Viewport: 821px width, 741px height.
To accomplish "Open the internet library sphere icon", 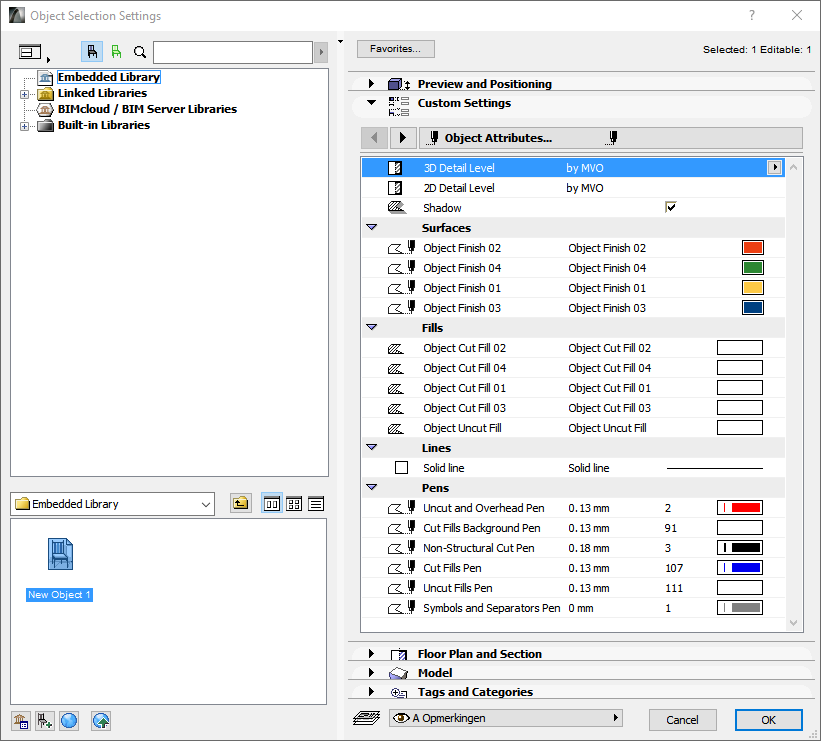I will tap(69, 720).
